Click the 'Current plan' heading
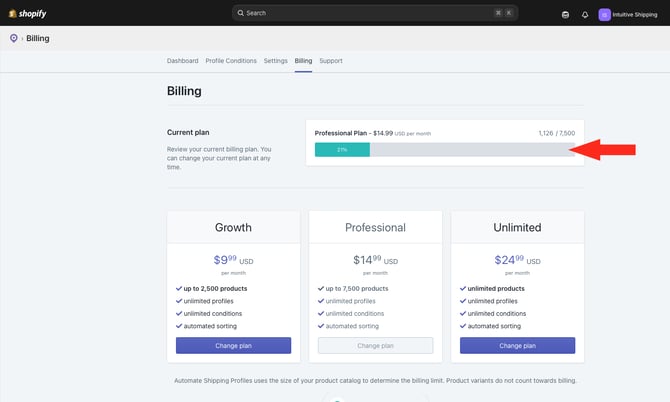This screenshot has height=402, width=670. click(x=188, y=132)
